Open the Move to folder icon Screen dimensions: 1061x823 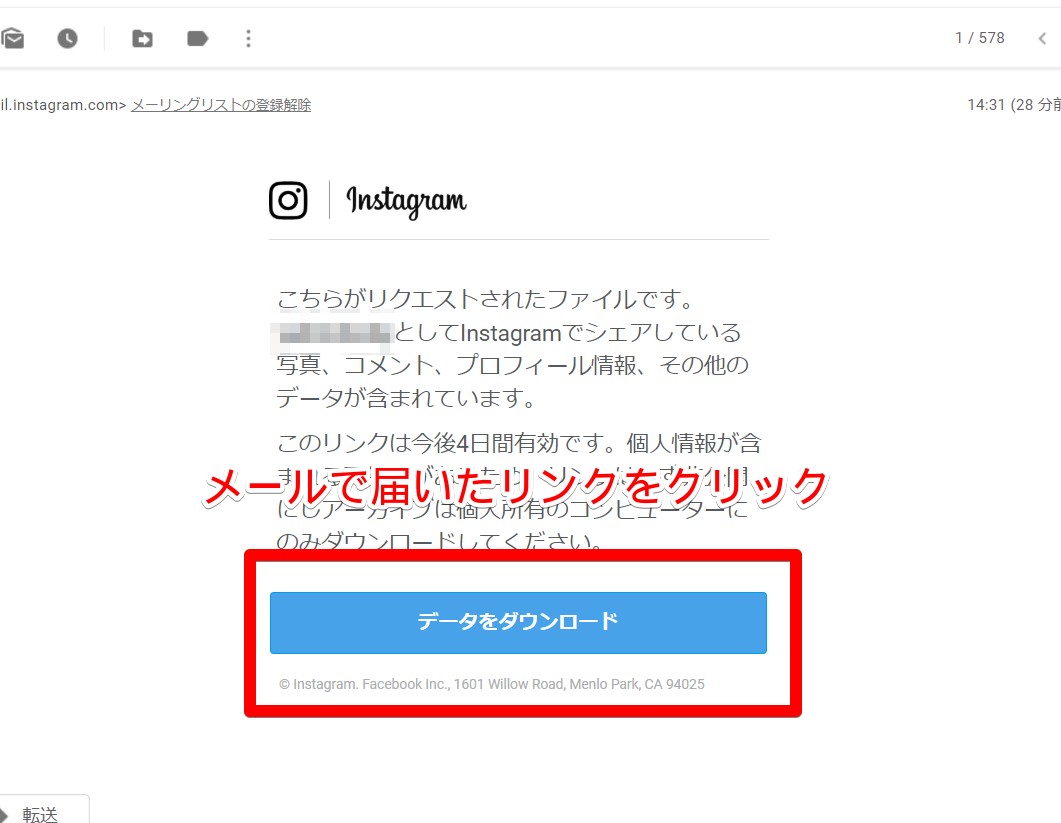click(142, 39)
